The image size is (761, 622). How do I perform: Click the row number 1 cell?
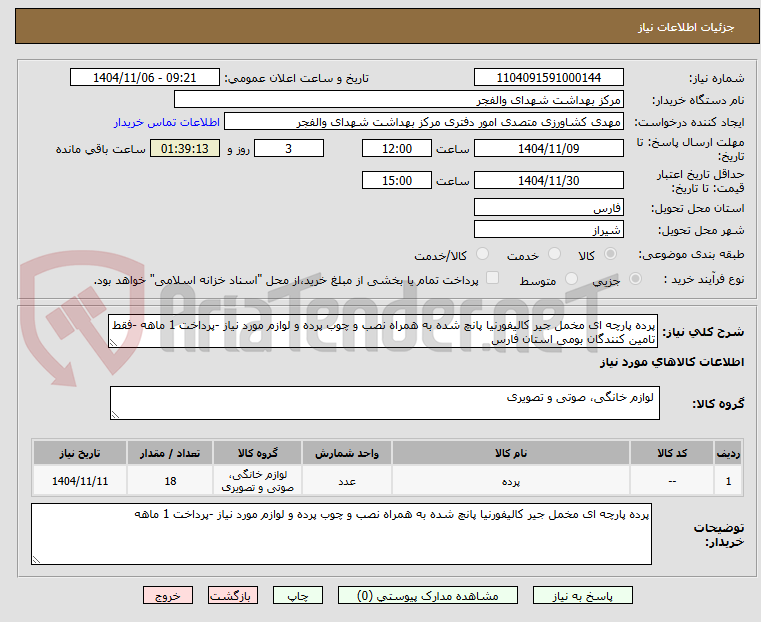[728, 481]
